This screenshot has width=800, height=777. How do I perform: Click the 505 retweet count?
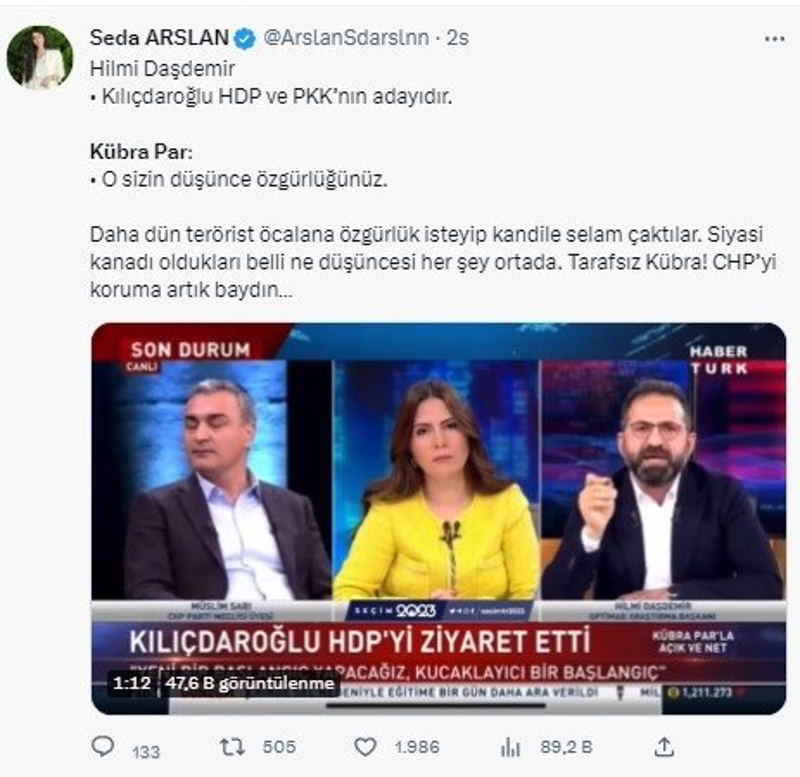coord(279,747)
